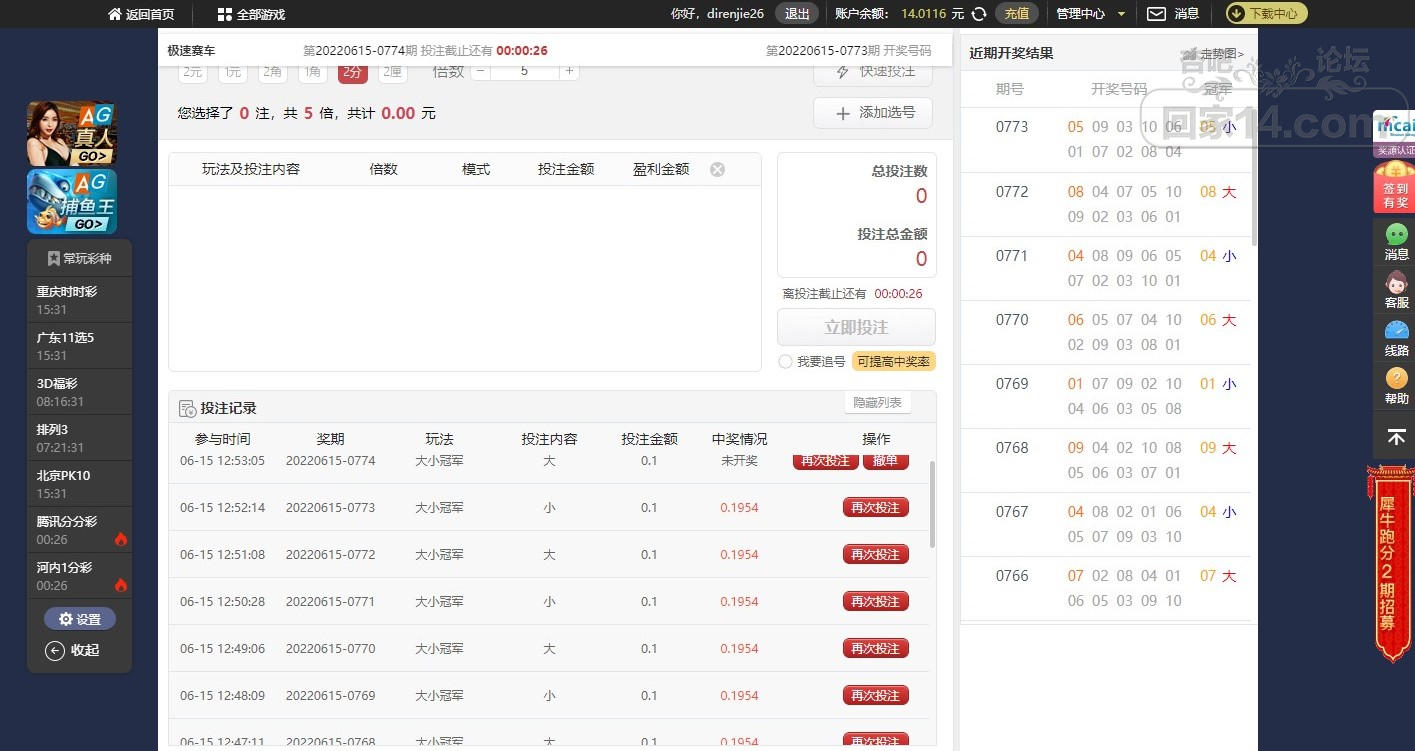
Task: Open the help question mark icon
Action: pyautogui.click(x=1396, y=385)
